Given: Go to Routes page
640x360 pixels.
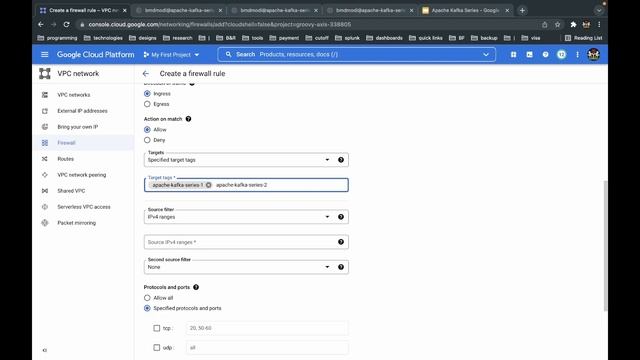Looking at the screenshot, I should click(66, 159).
